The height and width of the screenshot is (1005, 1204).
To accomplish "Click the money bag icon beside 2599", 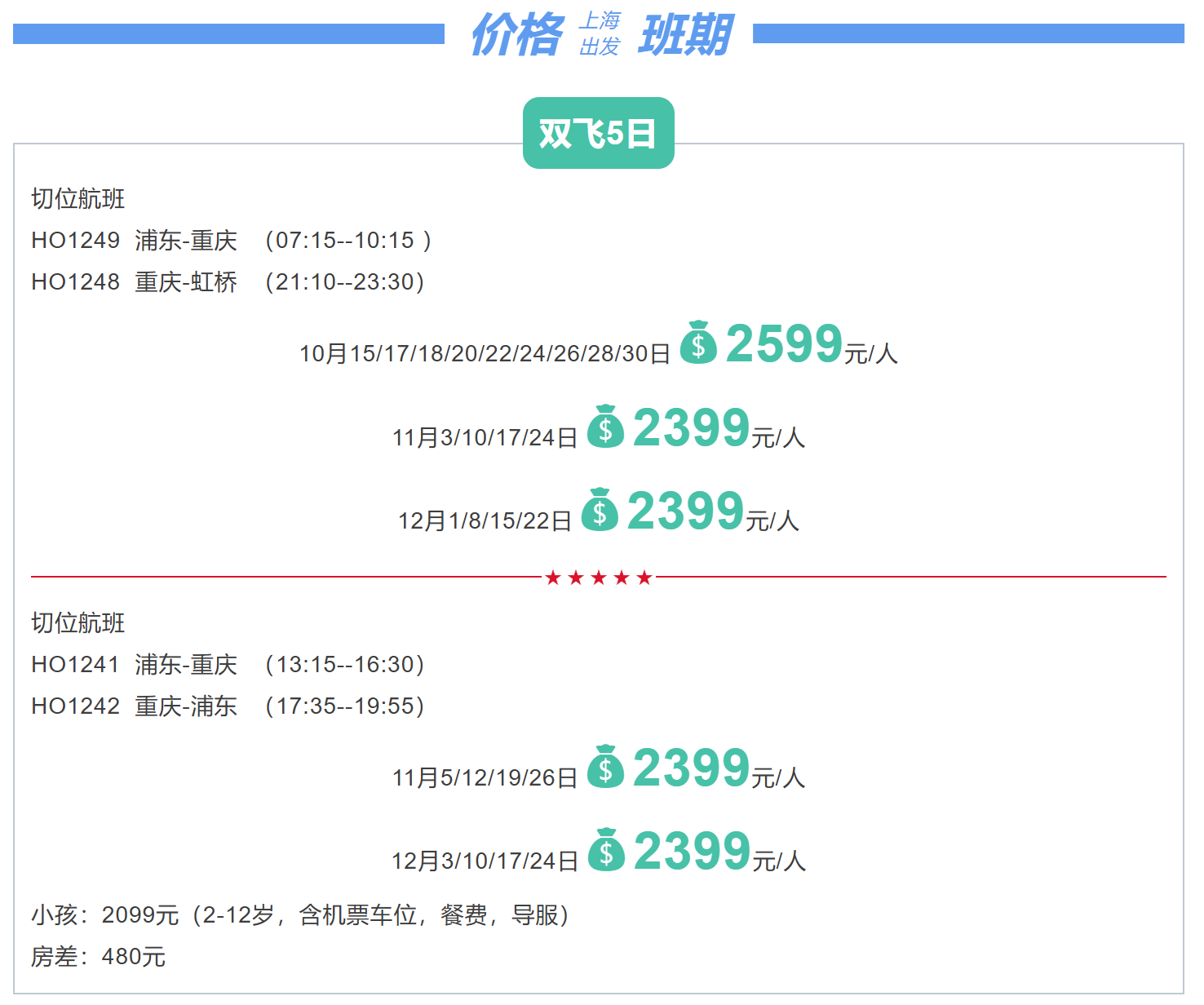I will tap(698, 343).
